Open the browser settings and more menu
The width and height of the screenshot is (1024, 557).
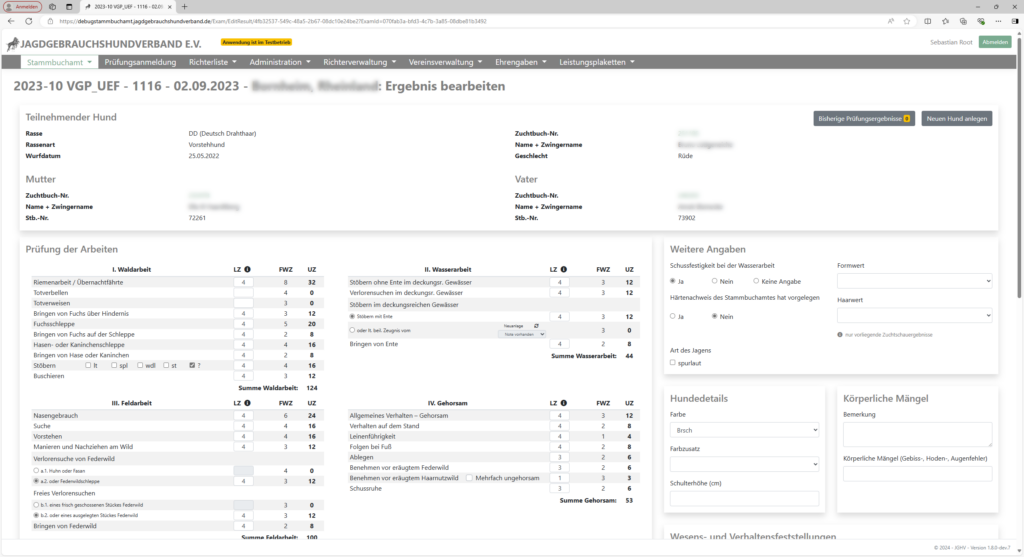click(998, 21)
